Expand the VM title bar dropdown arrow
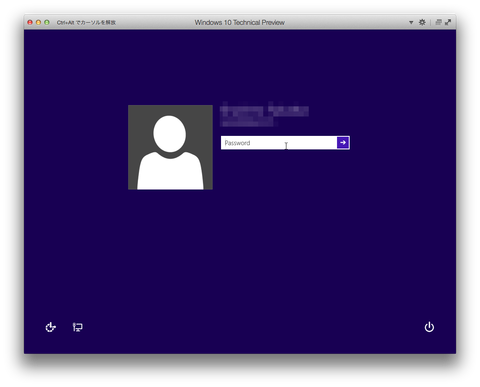 click(411, 22)
